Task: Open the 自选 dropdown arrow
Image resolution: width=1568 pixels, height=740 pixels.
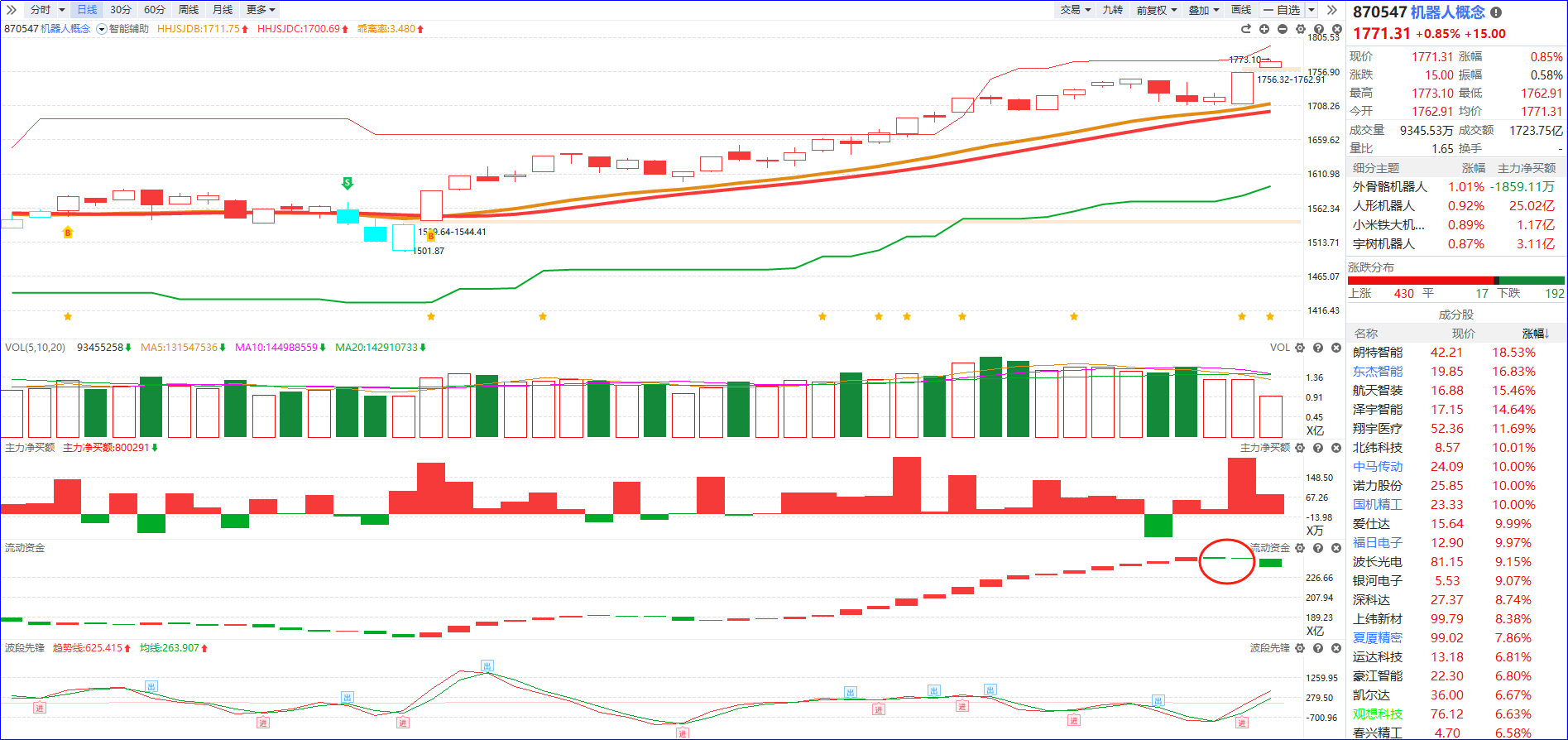Action: click(1311, 10)
